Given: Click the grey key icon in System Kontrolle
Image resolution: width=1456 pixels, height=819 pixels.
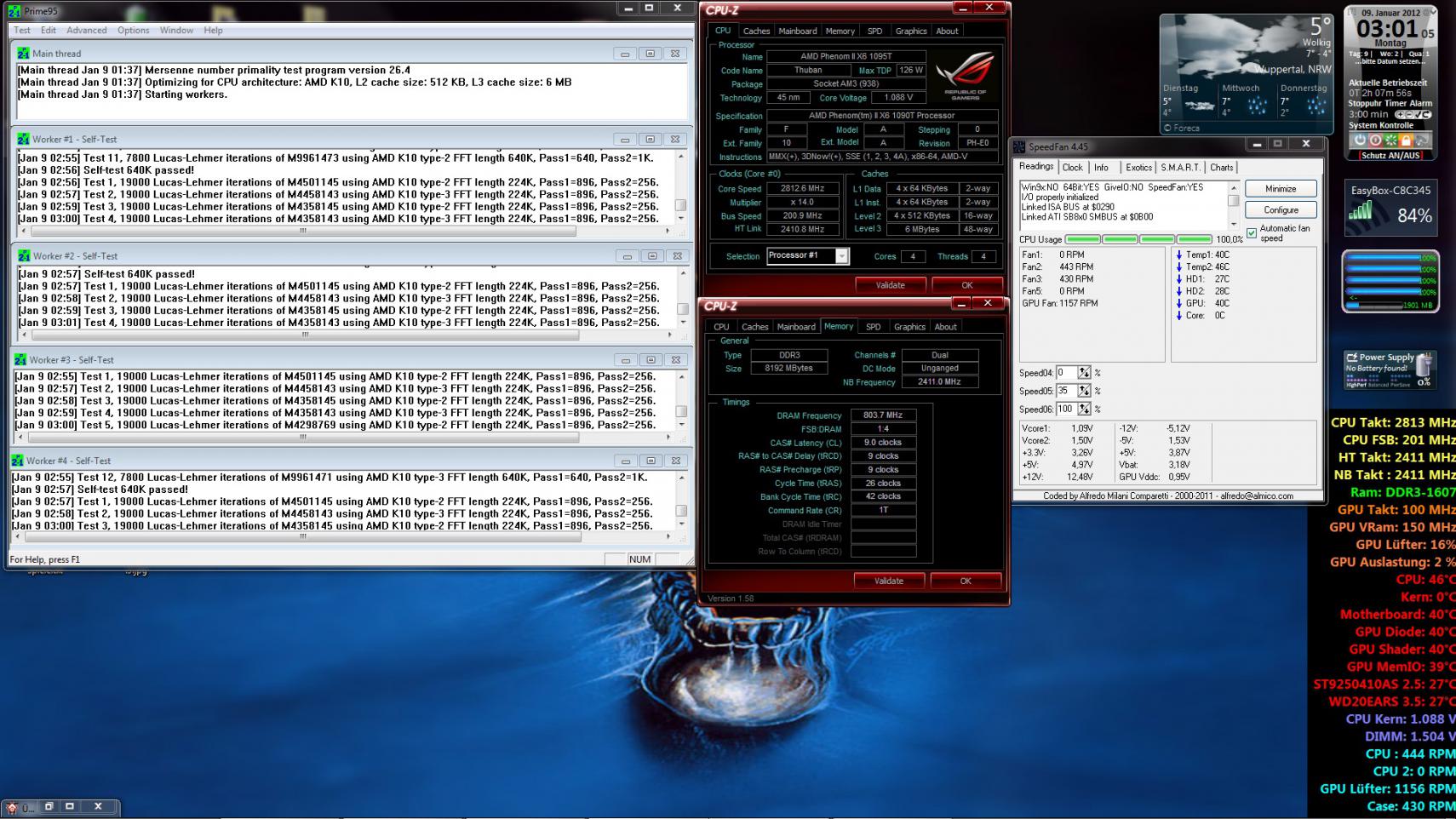Looking at the screenshot, I should tap(1421, 140).
